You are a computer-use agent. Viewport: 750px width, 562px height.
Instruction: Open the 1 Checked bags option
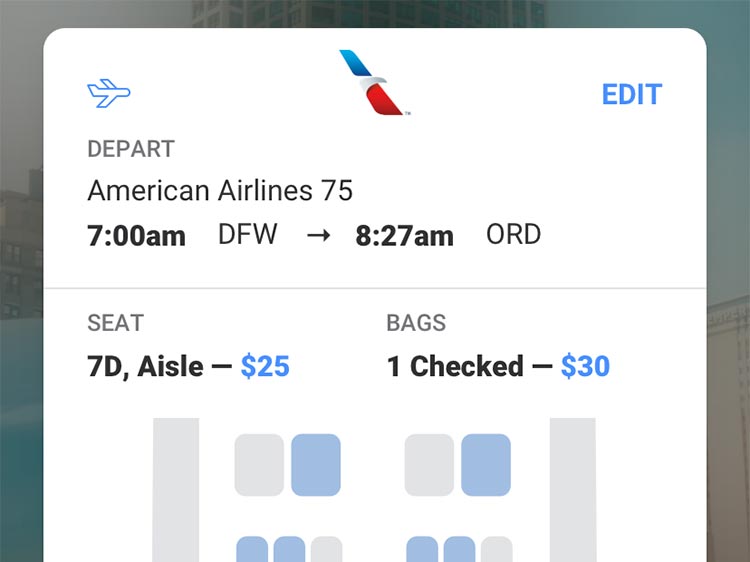455,366
